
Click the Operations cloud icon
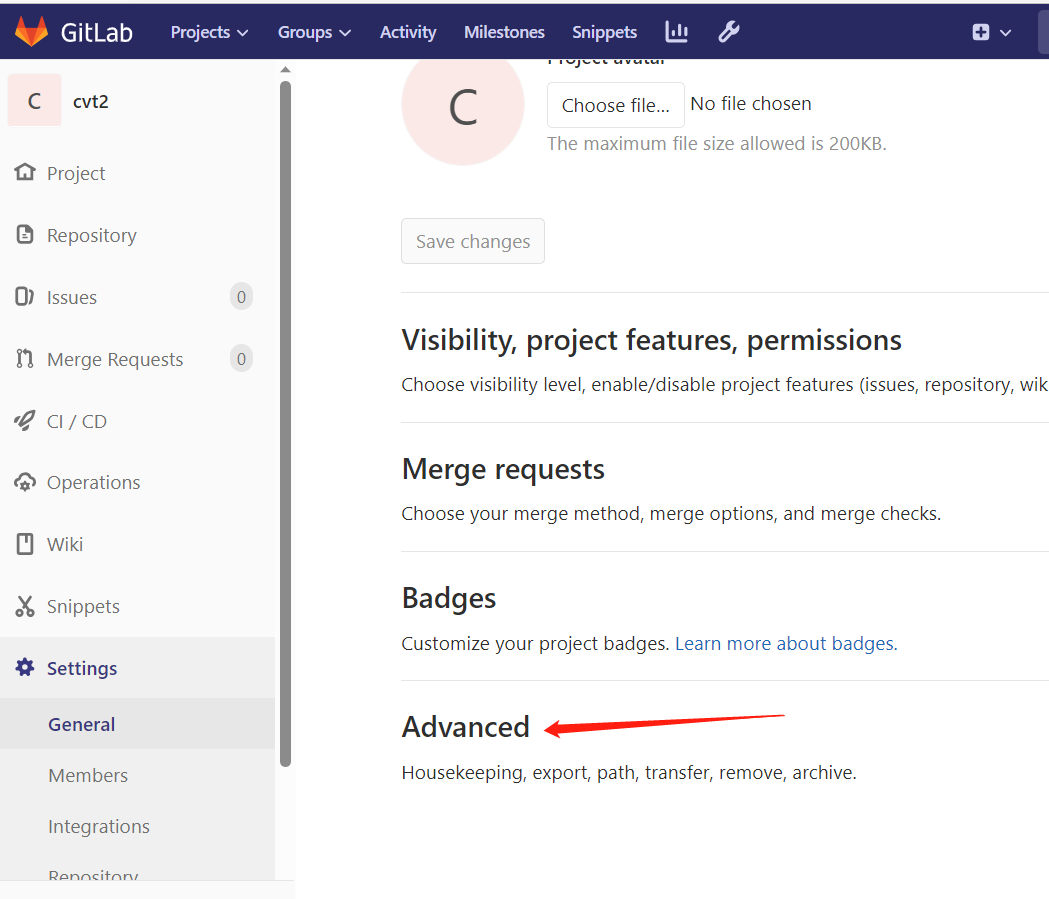(x=25, y=482)
